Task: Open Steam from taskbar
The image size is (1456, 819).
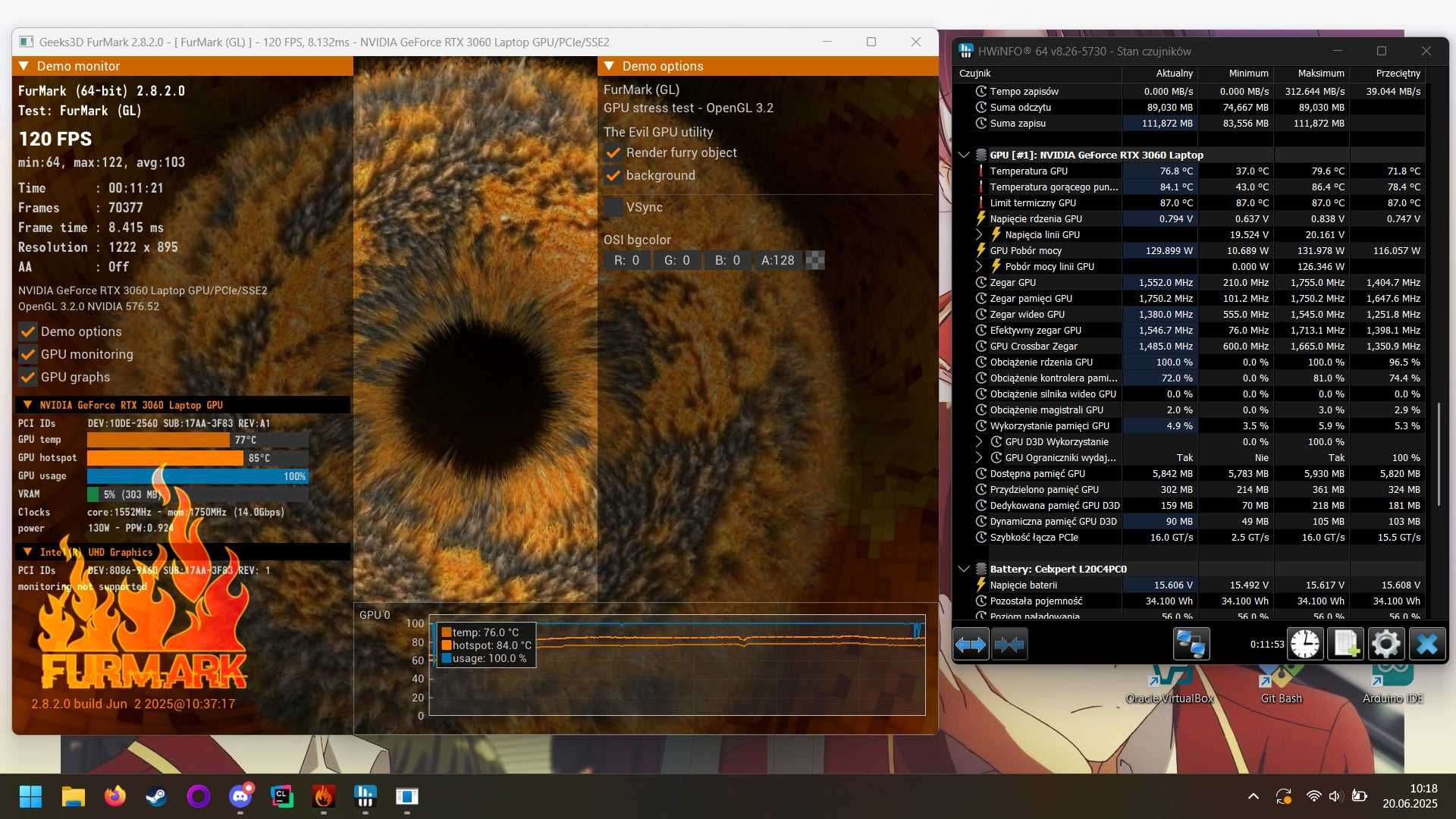Action: [x=156, y=796]
